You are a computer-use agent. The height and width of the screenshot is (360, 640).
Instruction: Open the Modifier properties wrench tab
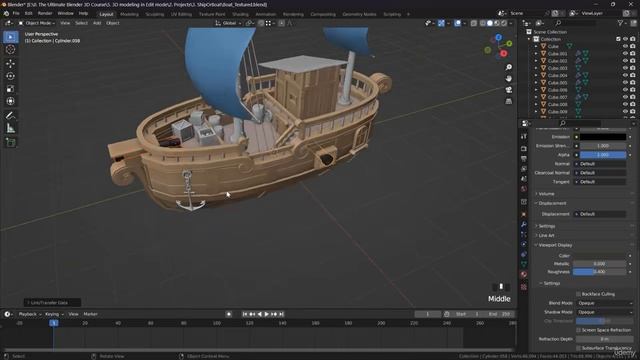point(524,224)
